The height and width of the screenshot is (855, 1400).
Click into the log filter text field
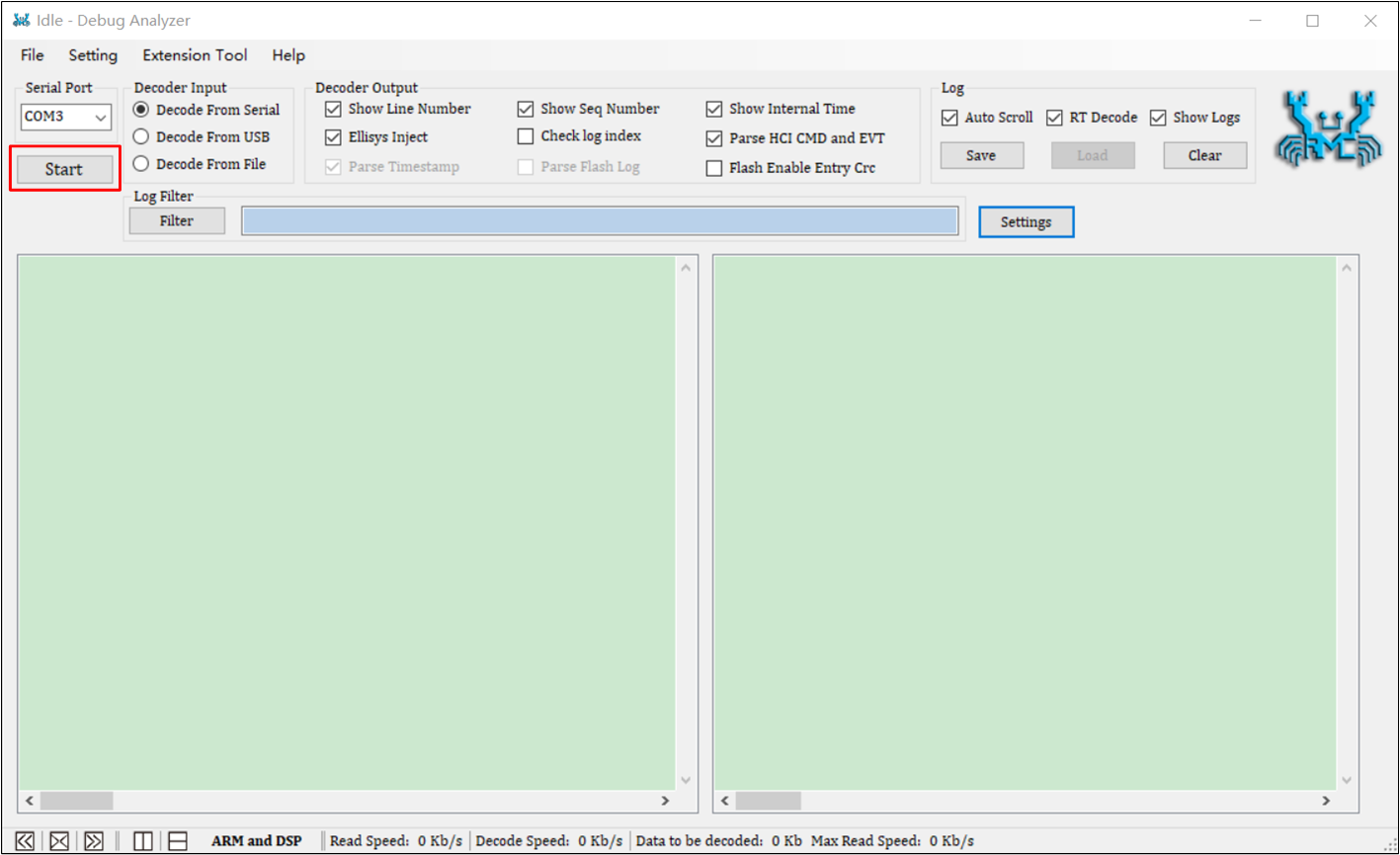point(600,221)
